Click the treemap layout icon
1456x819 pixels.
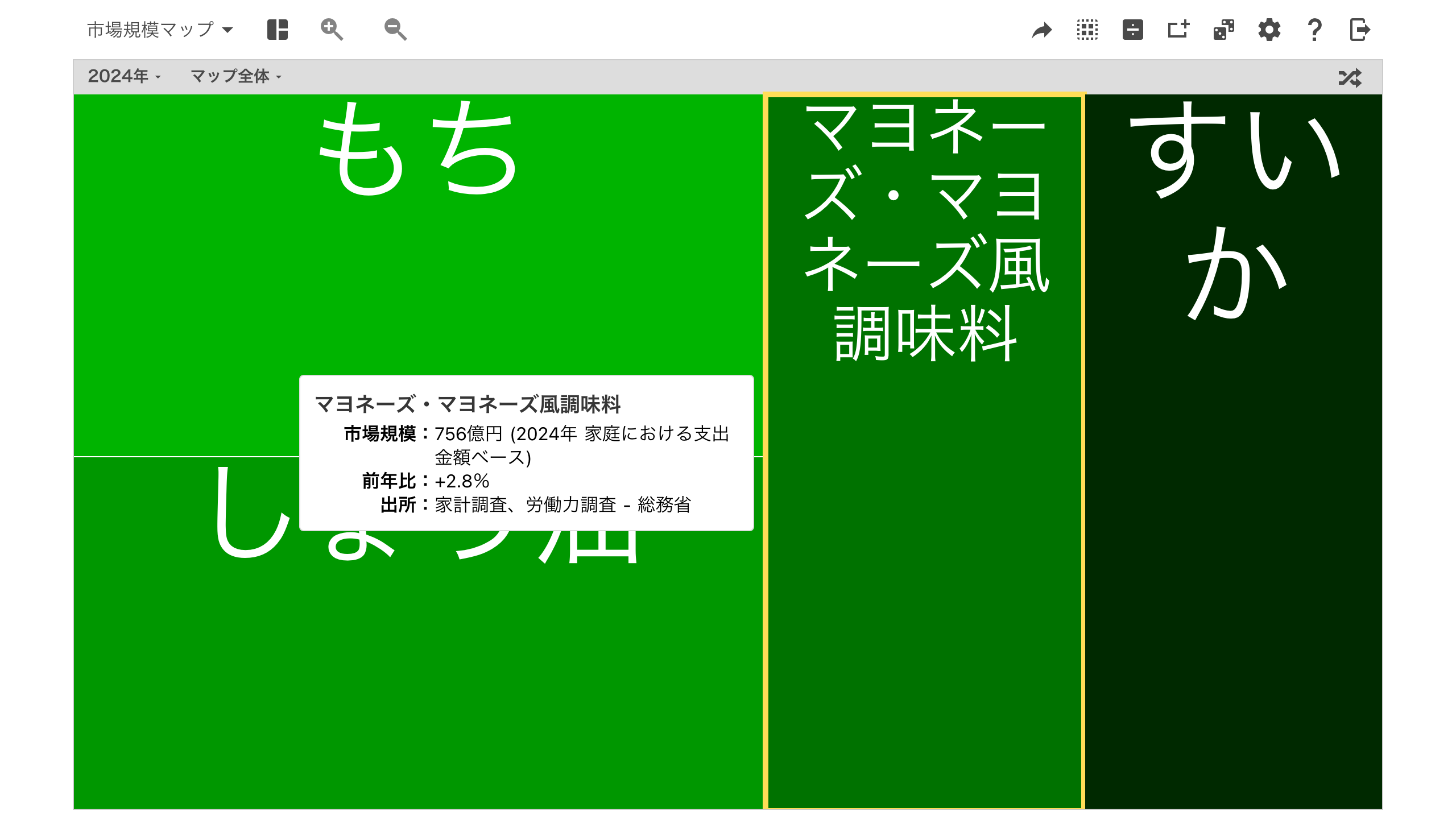pyautogui.click(x=278, y=30)
